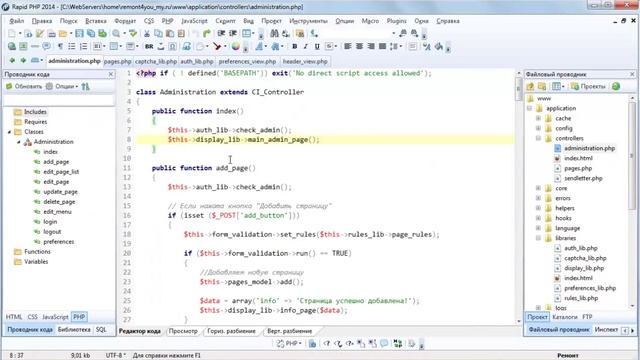Viewport: 640px width, 360px height.
Task: Click the Find binoculars icon
Action: (274, 33)
